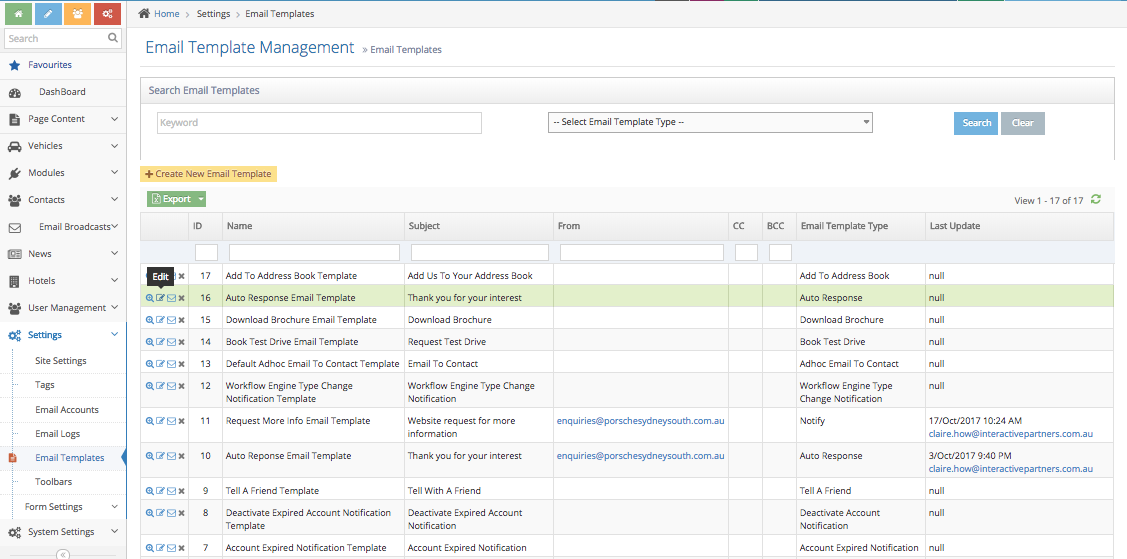1127x559 pixels.
Task: Click the Keyword search input field
Action: 319,123
